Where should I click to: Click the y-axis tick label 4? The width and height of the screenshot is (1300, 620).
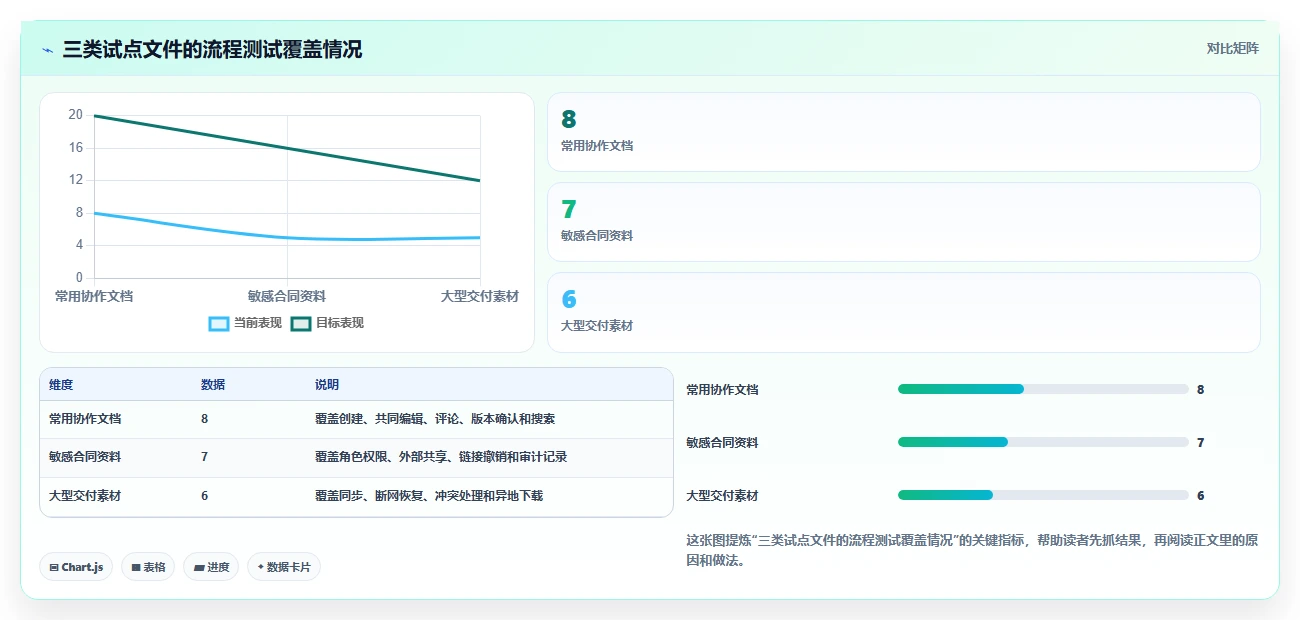pos(80,245)
